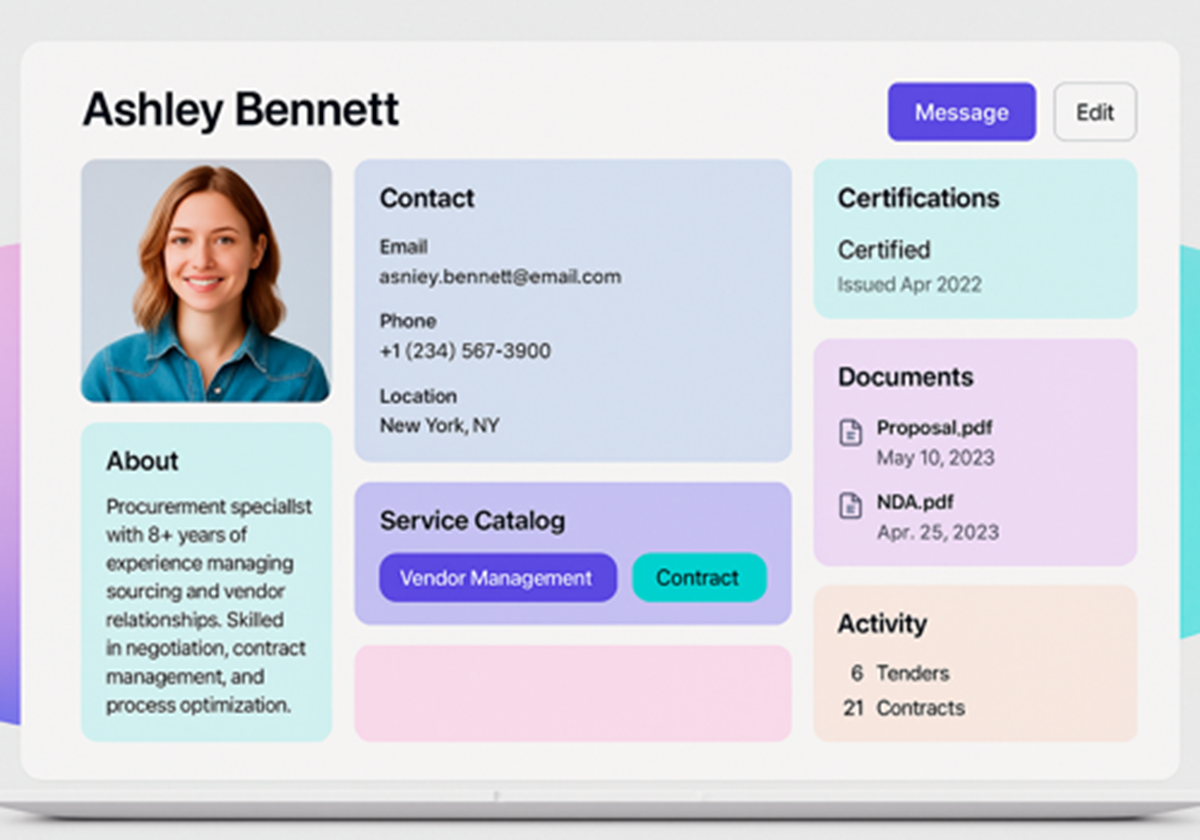Screen dimensions: 1200x840
Task: Click the phone number +1 (234) 567-3900
Action: point(465,351)
